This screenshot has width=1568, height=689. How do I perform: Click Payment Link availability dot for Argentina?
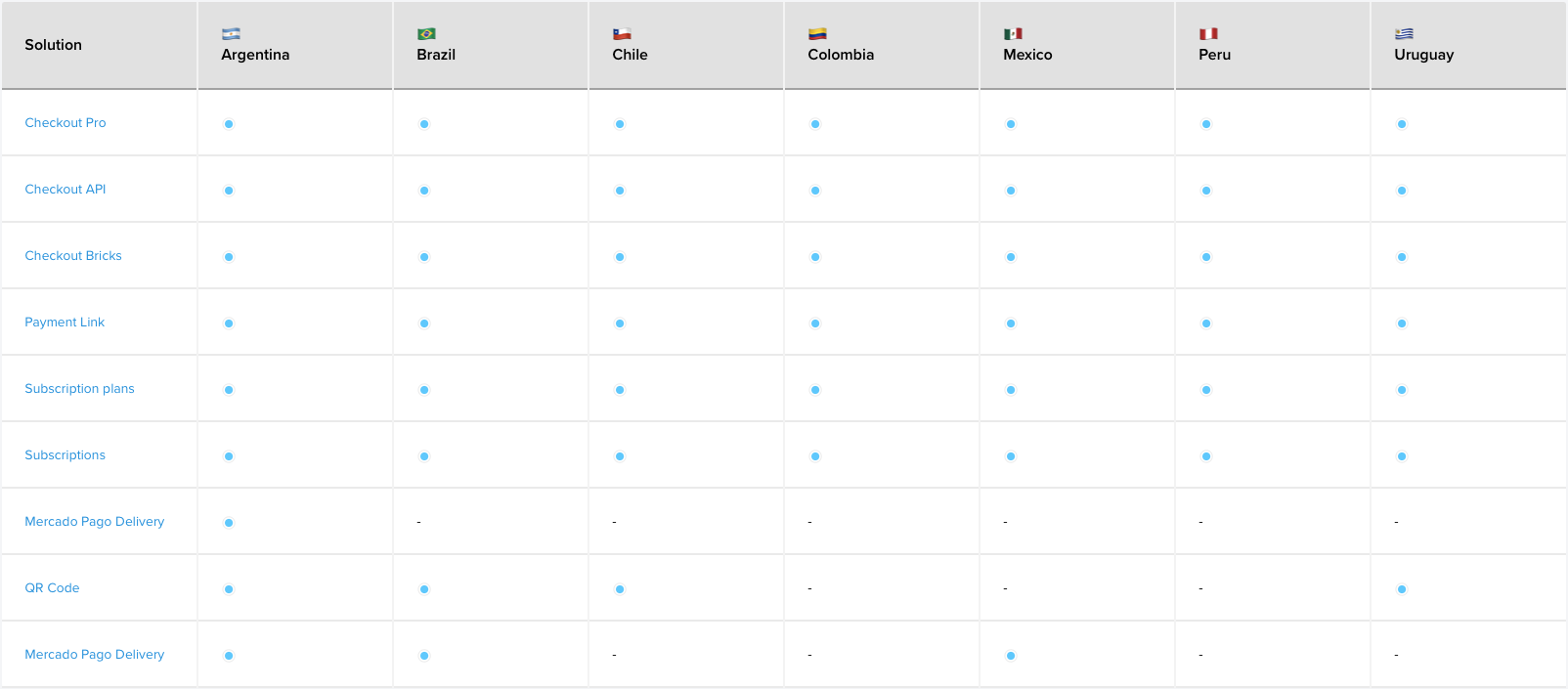coord(229,323)
